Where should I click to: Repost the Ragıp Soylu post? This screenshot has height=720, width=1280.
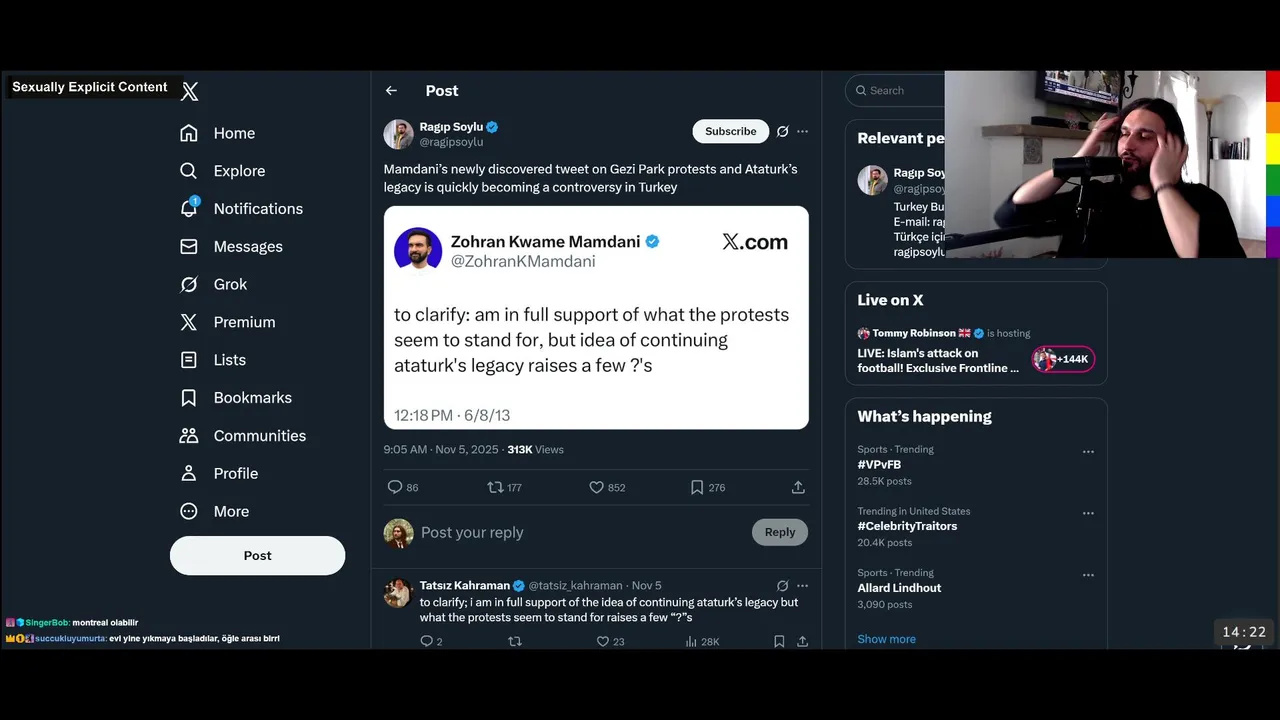click(x=495, y=487)
